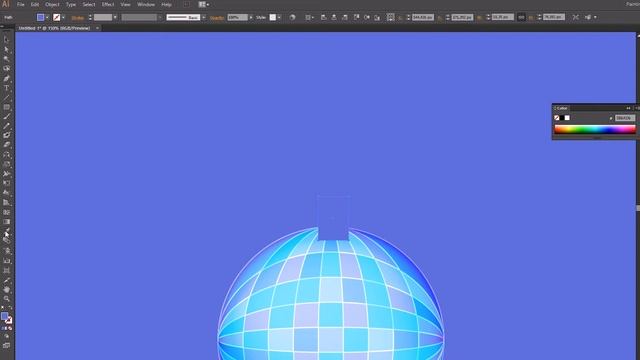Screen dimensions: 640x360
Task: Open the fill color dropdown in control bar
Action: [x=47, y=17]
